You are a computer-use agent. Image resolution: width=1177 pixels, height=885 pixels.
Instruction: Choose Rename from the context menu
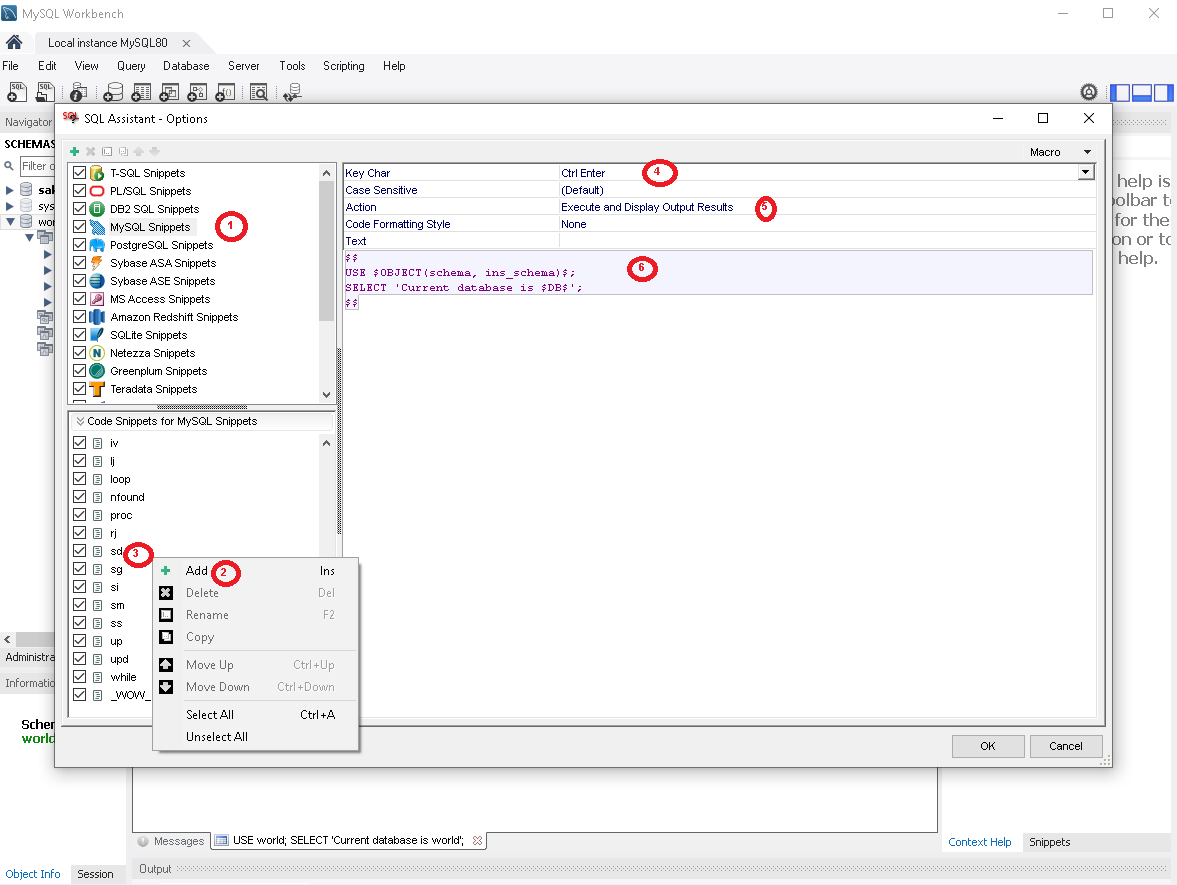pyautogui.click(x=255, y=616)
